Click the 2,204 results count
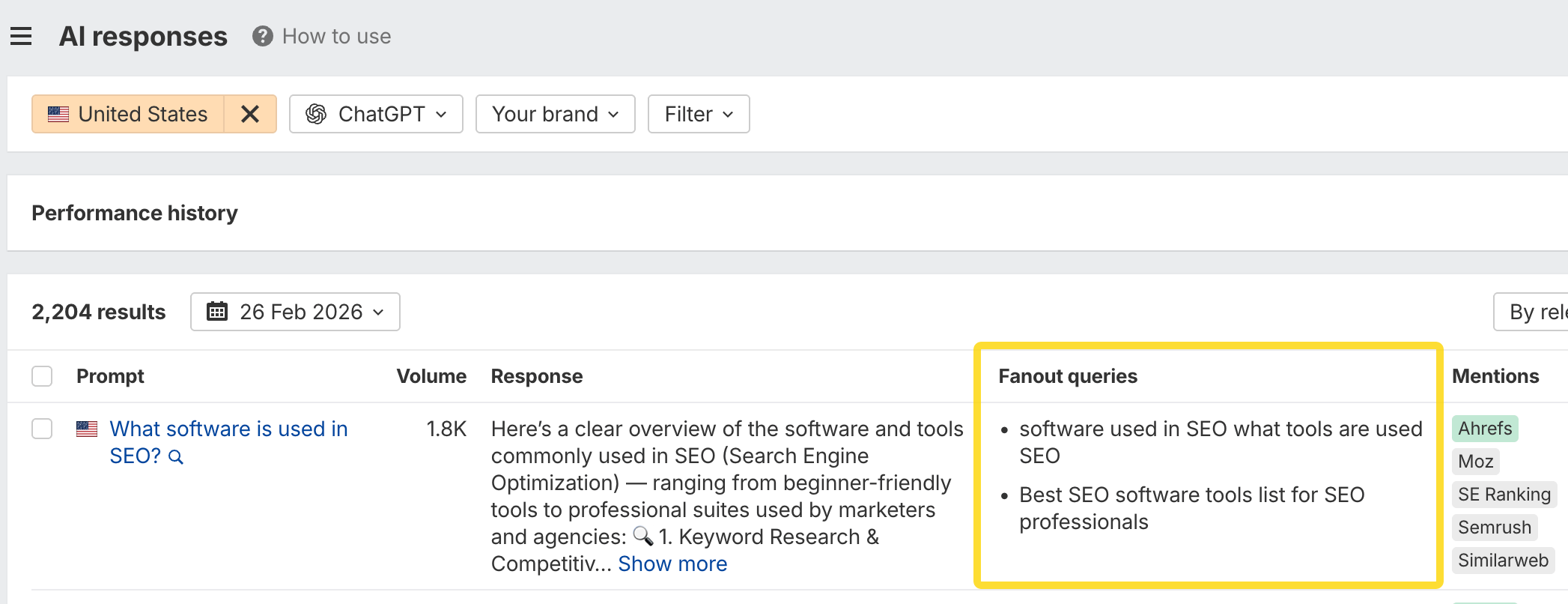1568x604 pixels. pyautogui.click(x=99, y=312)
